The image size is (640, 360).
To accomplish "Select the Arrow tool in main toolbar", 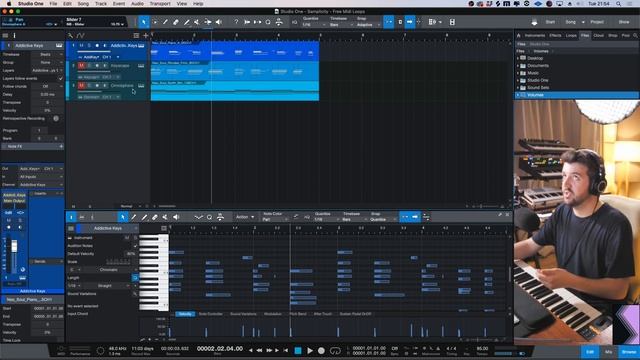I will pos(144,22).
